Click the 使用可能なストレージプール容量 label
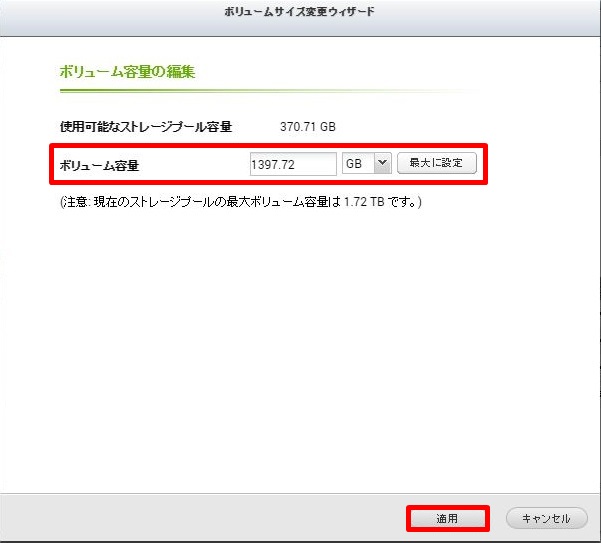601x543 pixels. 146,126
